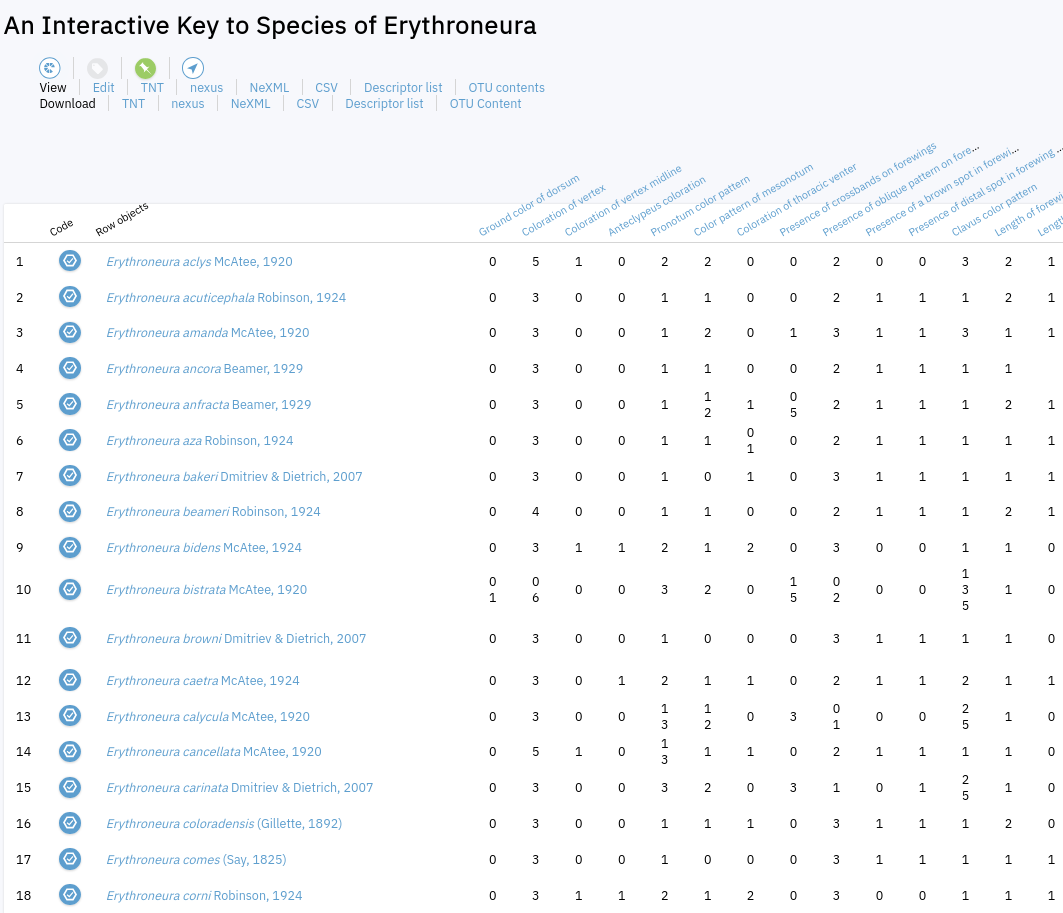Open OTU contents in the View row
This screenshot has width=1063, height=913.
pyautogui.click(x=506, y=88)
